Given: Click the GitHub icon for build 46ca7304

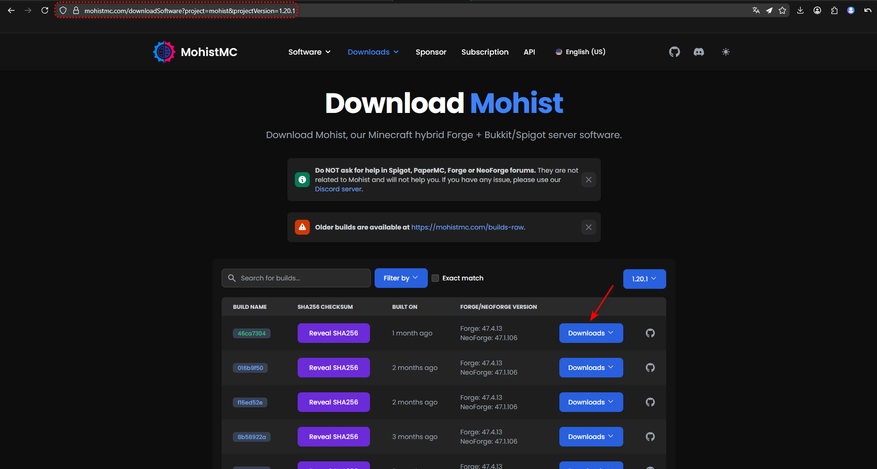Looking at the screenshot, I should point(650,333).
